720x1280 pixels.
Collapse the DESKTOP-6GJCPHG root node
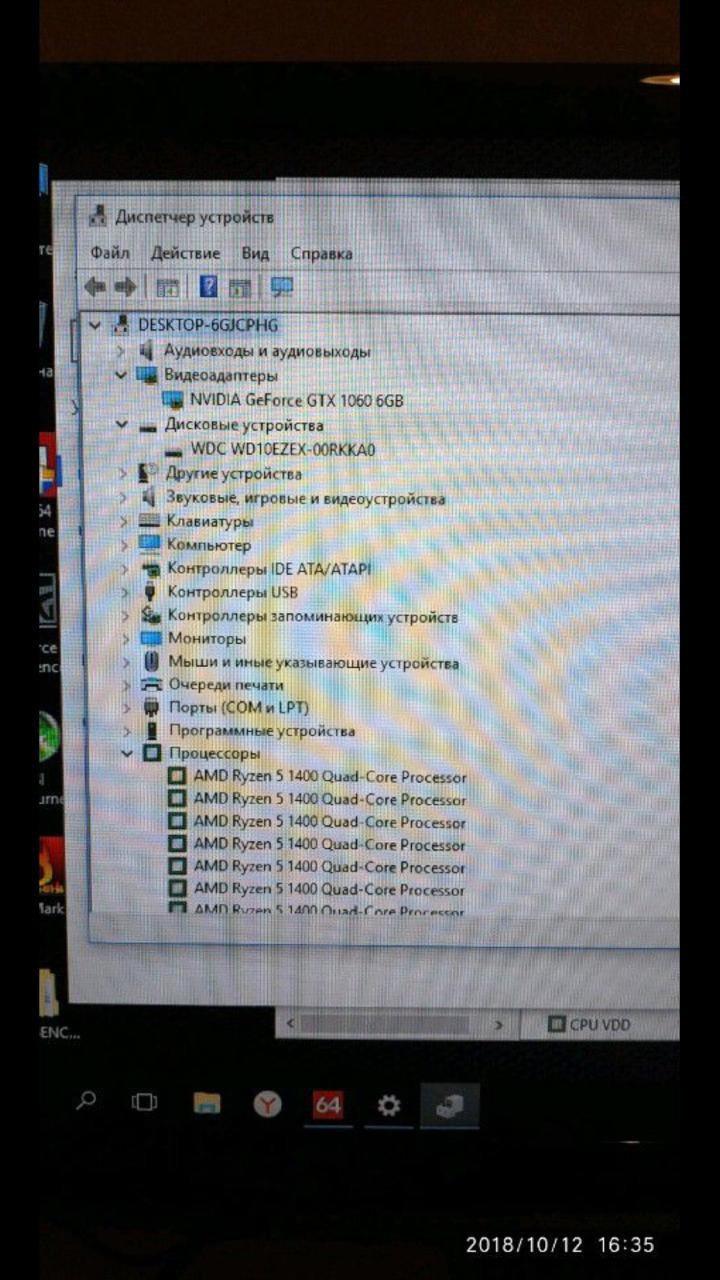[96, 325]
